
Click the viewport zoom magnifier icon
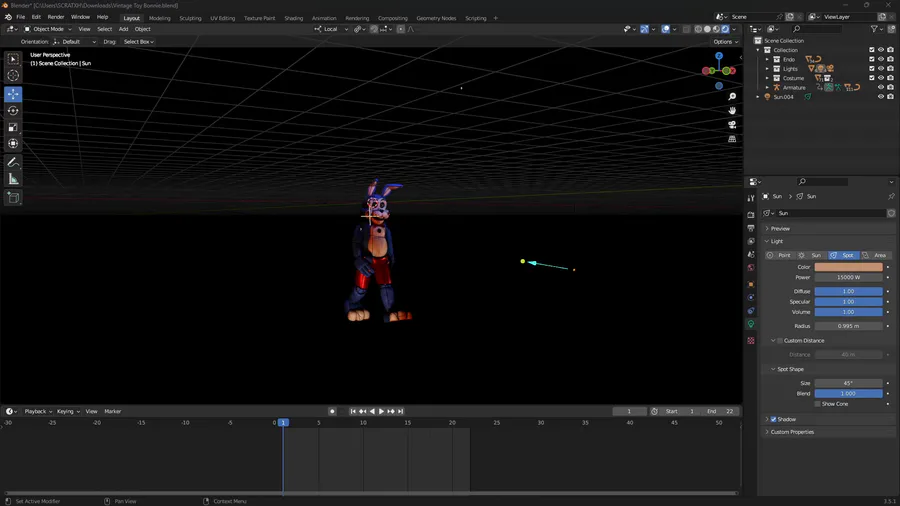pos(732,96)
